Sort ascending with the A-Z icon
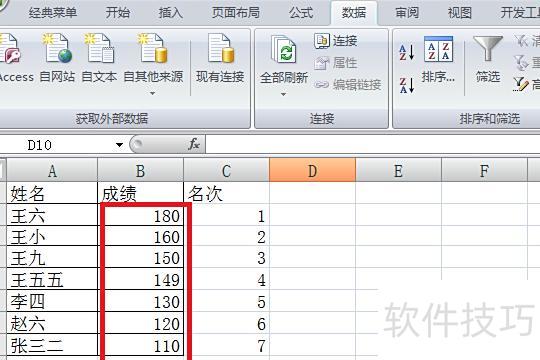This screenshot has width=540, height=360. tap(407, 52)
